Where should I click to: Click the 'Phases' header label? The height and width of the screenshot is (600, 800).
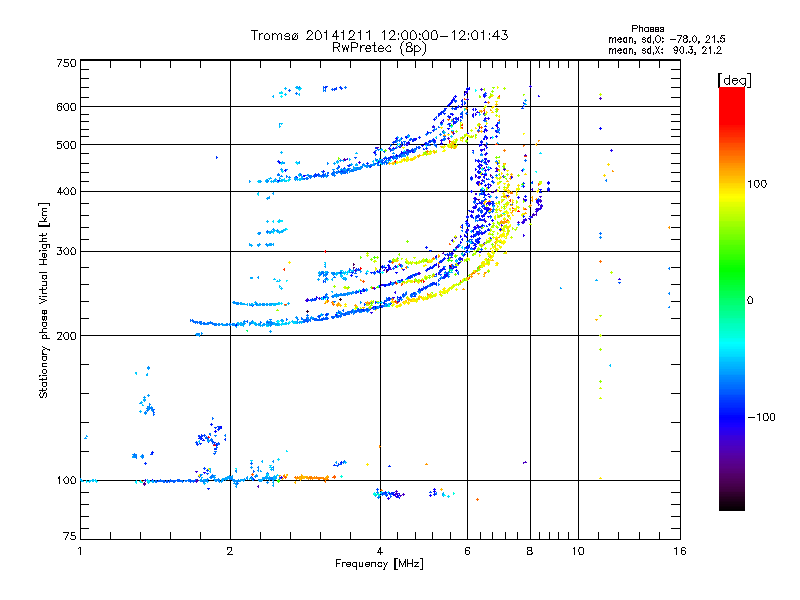(x=647, y=29)
